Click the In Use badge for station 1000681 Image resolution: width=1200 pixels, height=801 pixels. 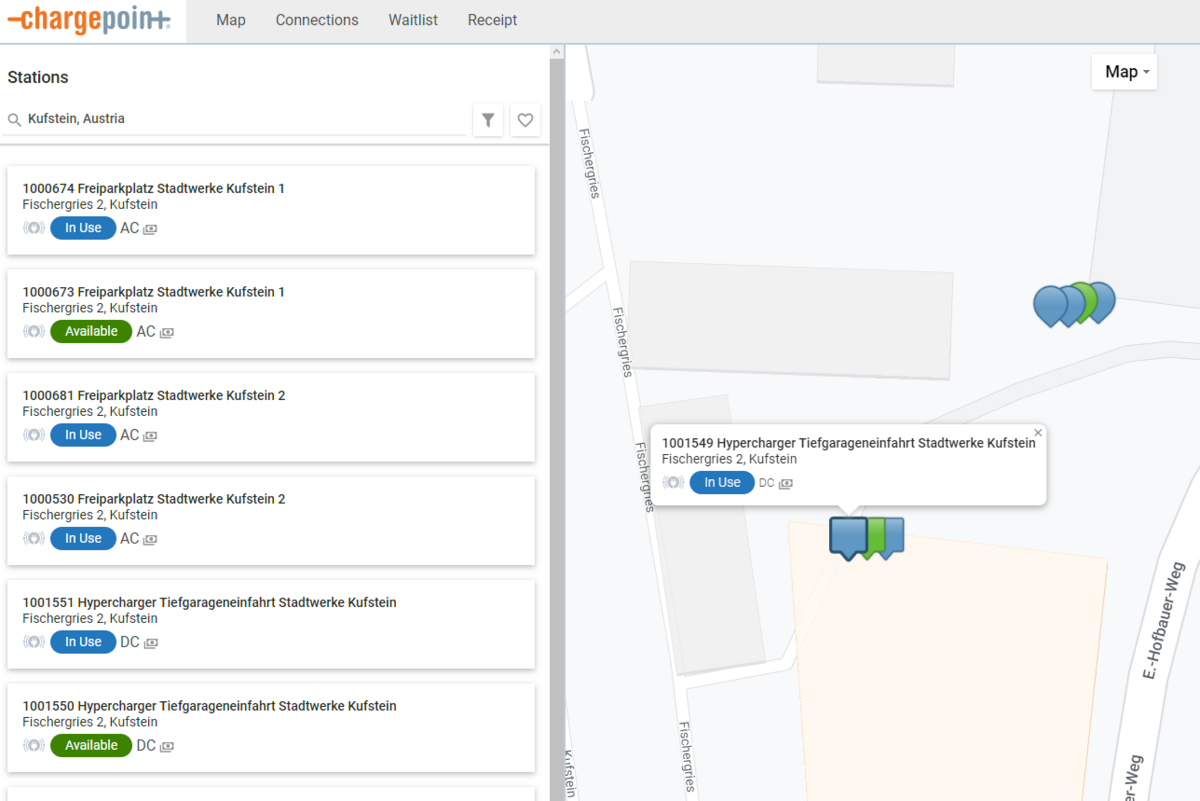coord(83,435)
